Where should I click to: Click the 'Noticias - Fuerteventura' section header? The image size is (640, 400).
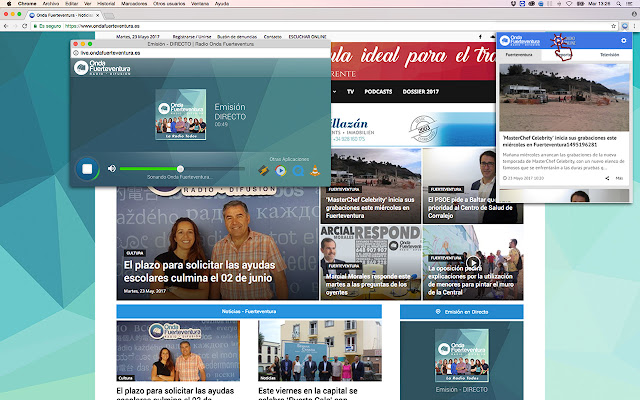point(249,311)
